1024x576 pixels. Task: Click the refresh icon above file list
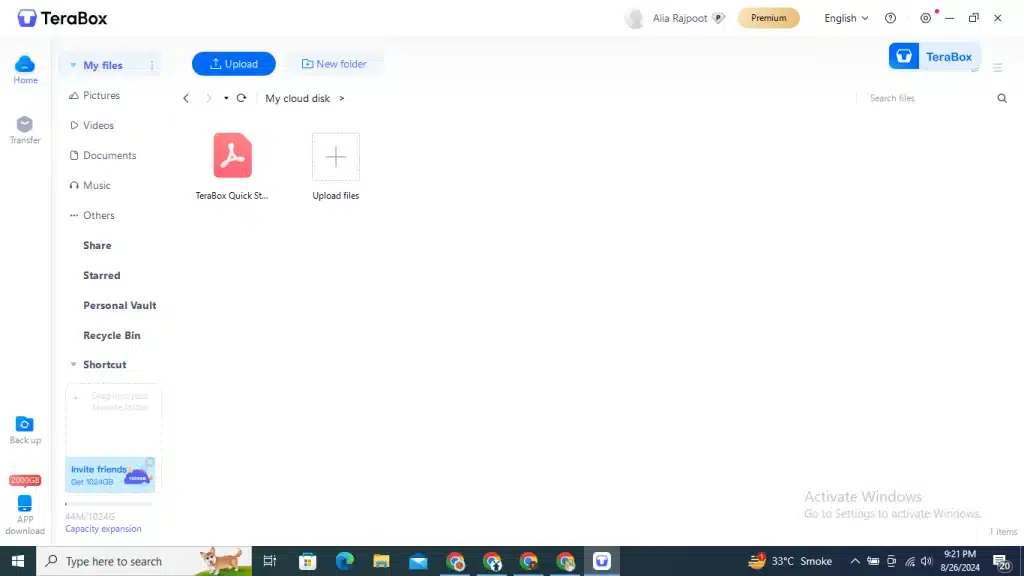click(x=242, y=98)
